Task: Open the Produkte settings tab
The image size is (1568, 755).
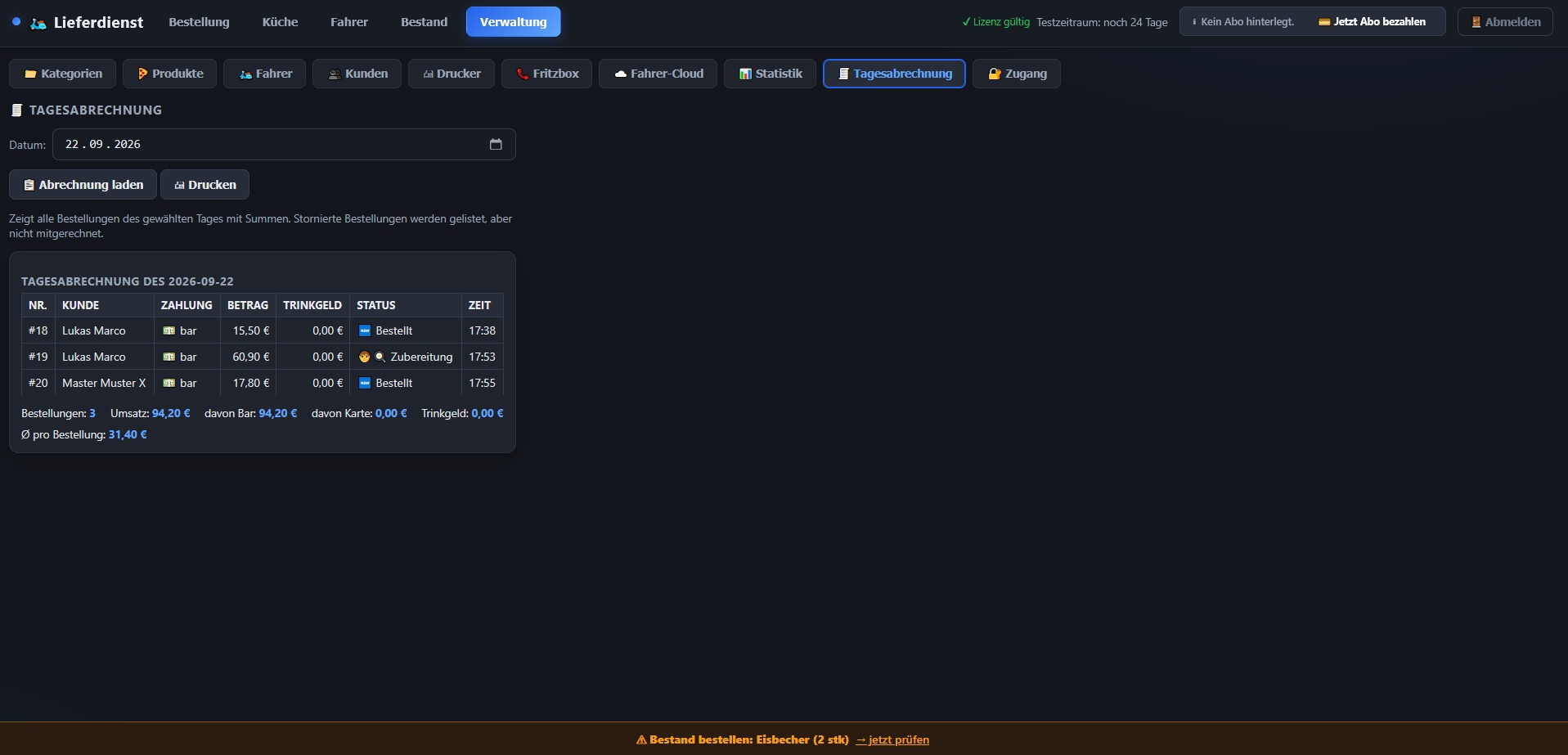Action: pyautogui.click(x=170, y=74)
